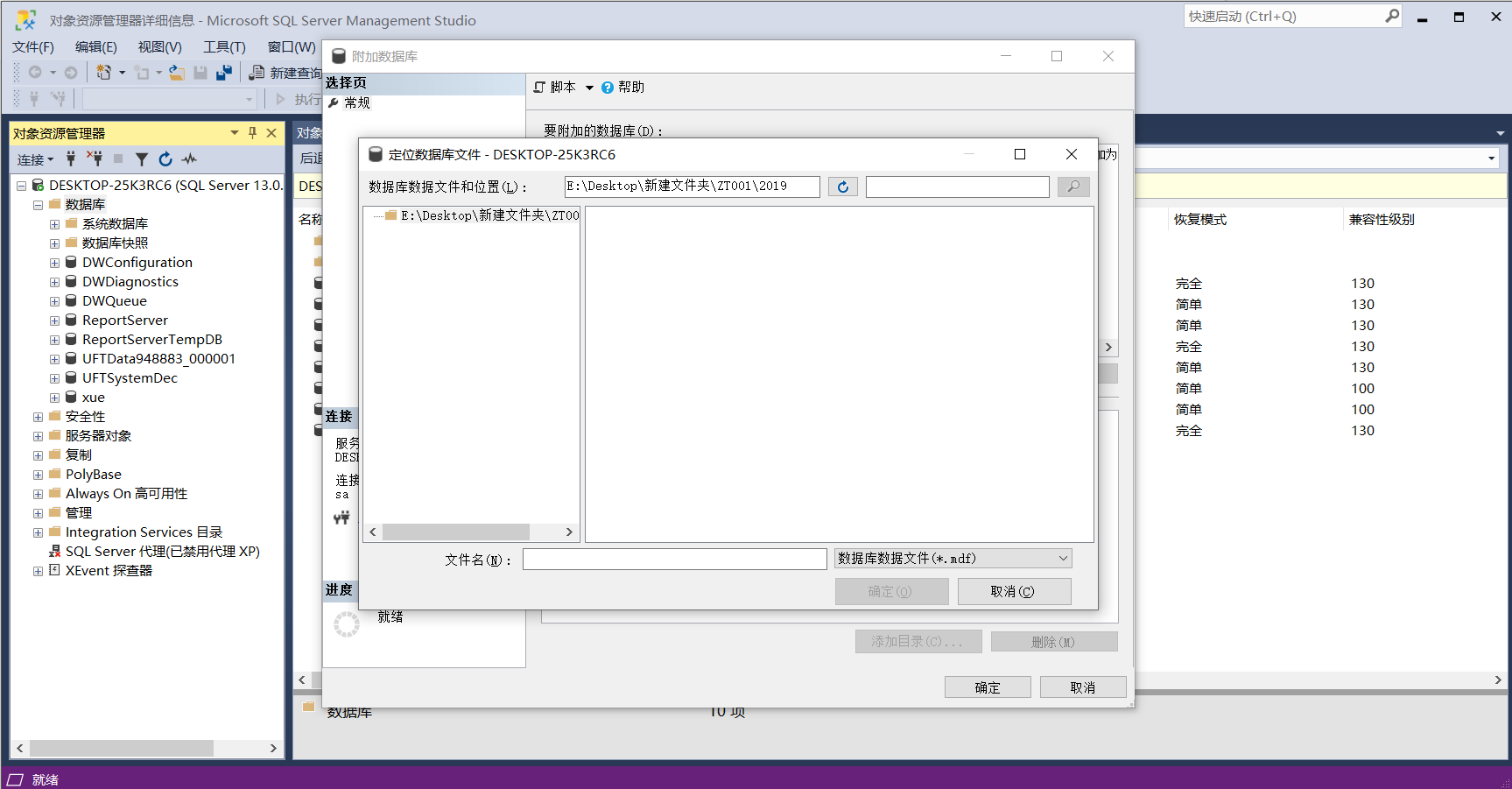Select the 常规 page in Attach Databases

[357, 103]
